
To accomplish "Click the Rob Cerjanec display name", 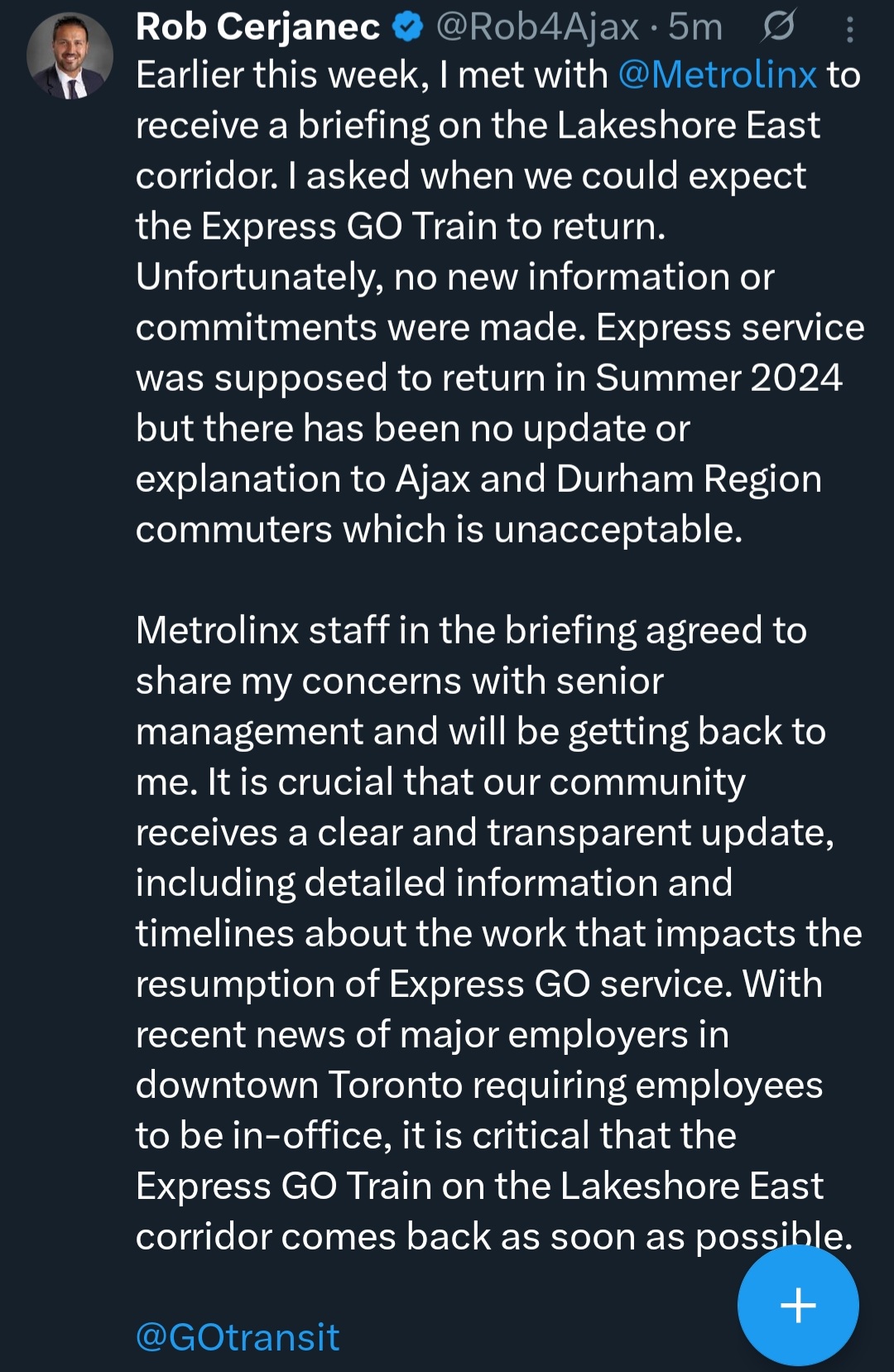I will [257, 27].
